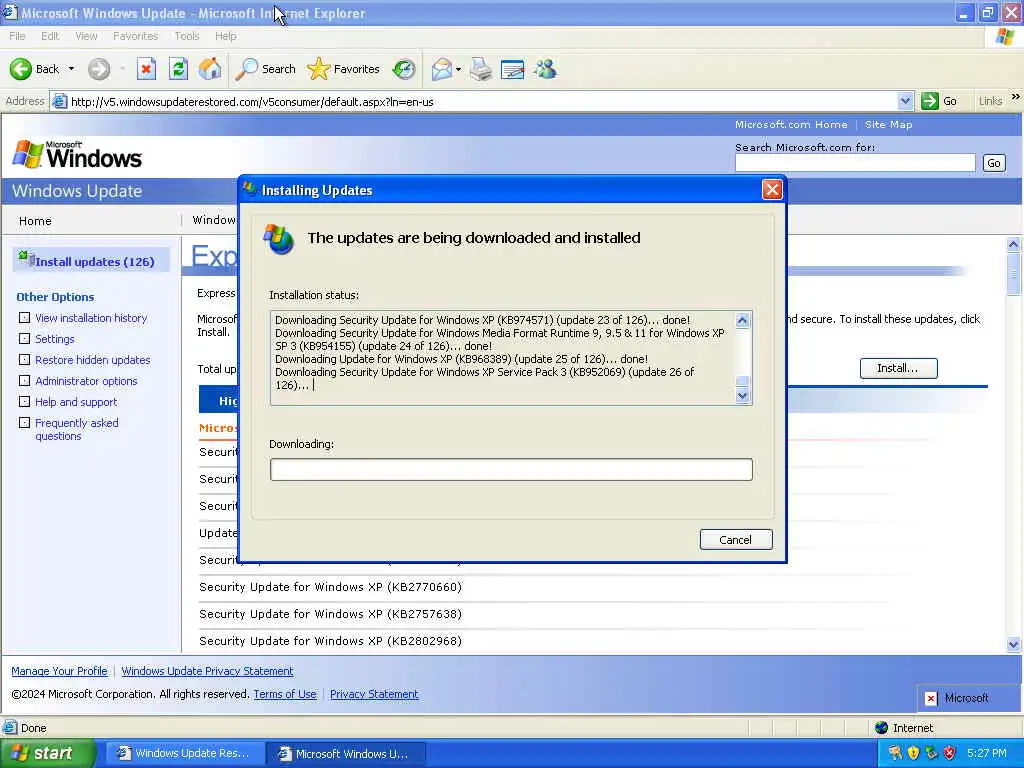The image size is (1024, 768).
Task: Click the blocked Microsoft image icon
Action: pos(931,698)
